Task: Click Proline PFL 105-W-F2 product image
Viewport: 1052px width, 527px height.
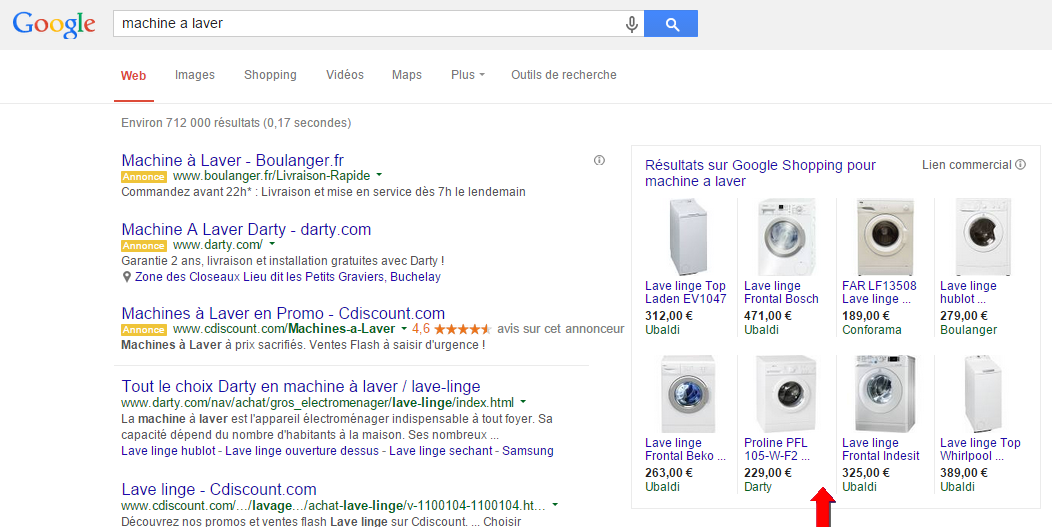Action: pyautogui.click(x=786, y=394)
